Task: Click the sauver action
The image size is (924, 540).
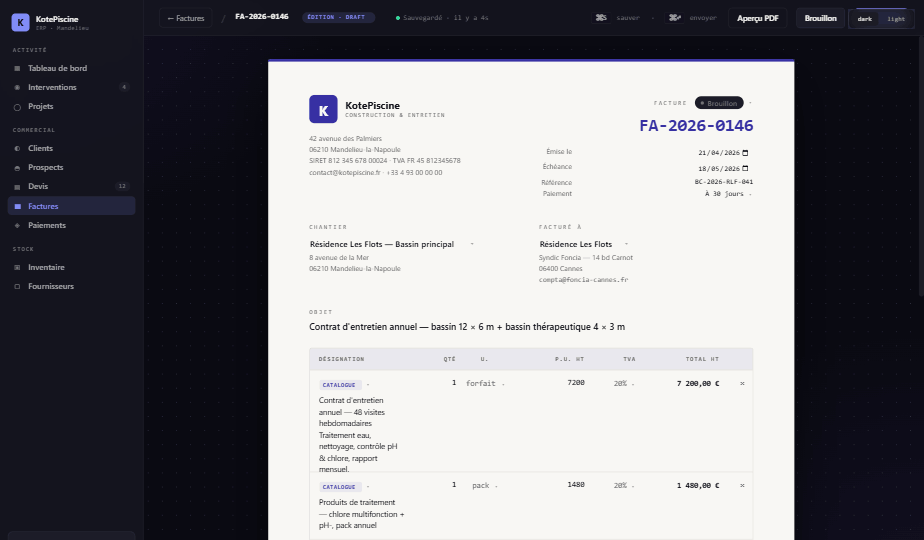Action: (x=628, y=18)
